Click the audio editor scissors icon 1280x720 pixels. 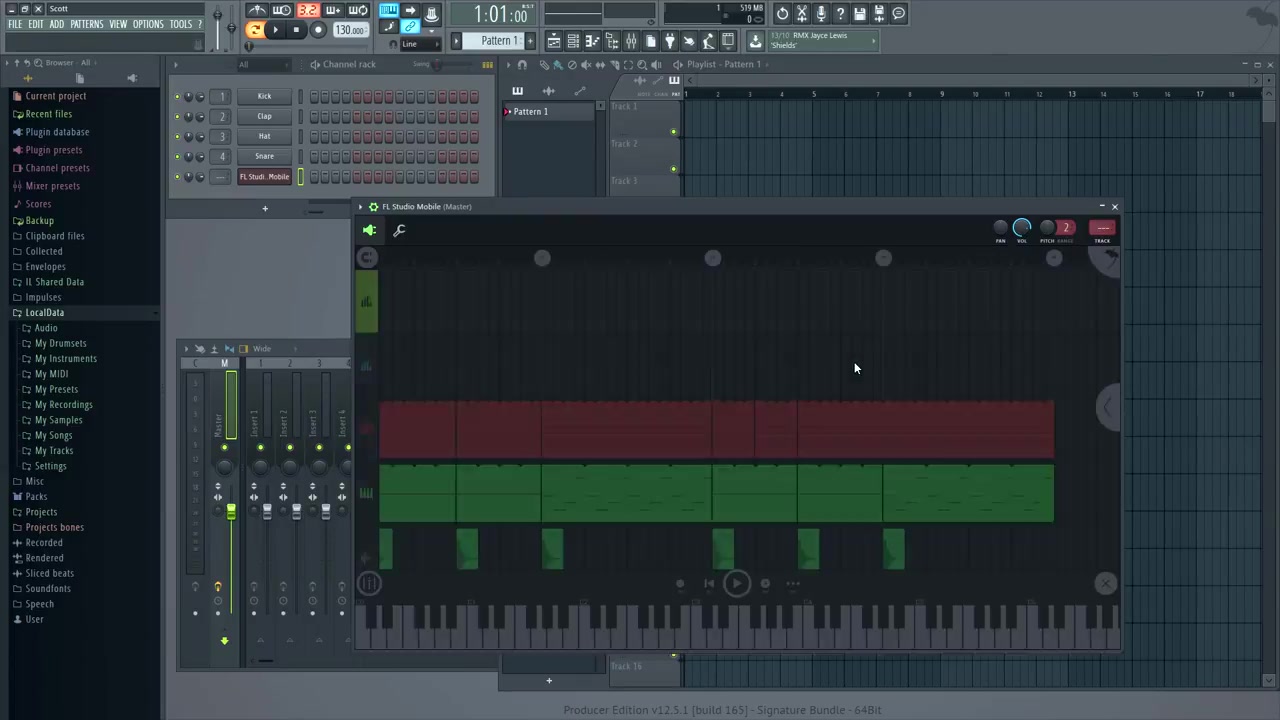(x=801, y=13)
